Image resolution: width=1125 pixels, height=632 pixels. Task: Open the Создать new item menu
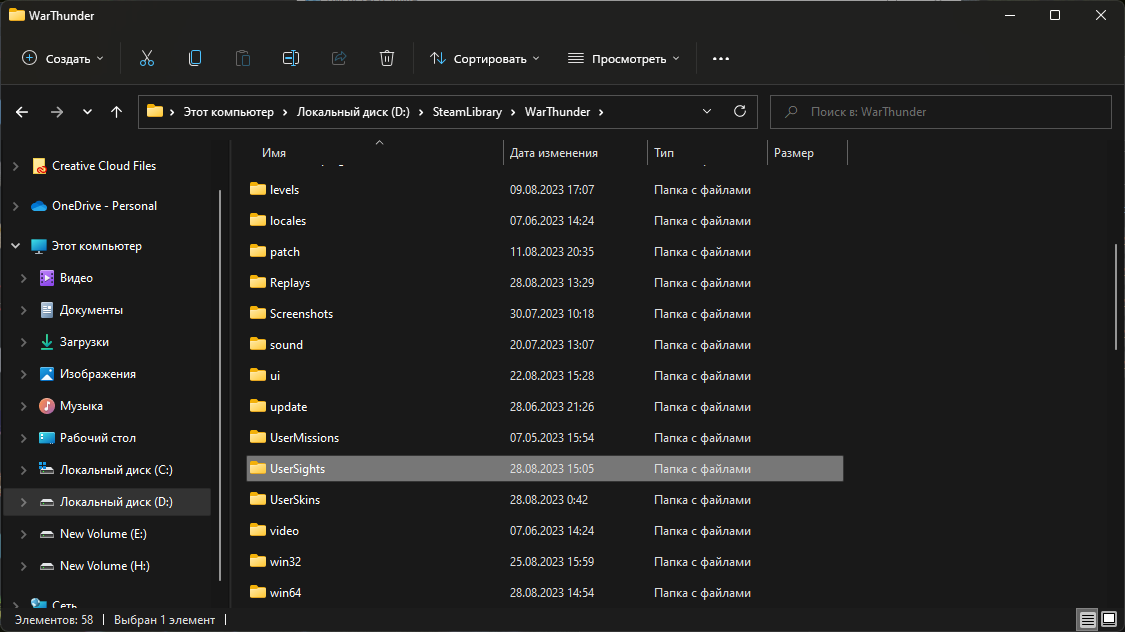tap(63, 59)
